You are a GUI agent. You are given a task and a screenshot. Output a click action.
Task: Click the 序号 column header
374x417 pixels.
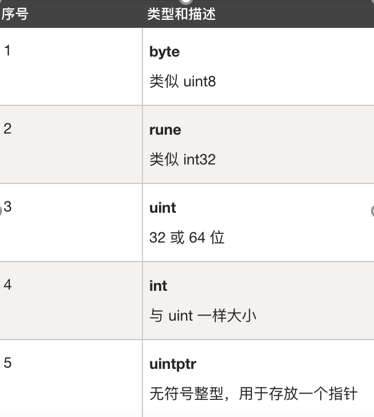(14, 14)
